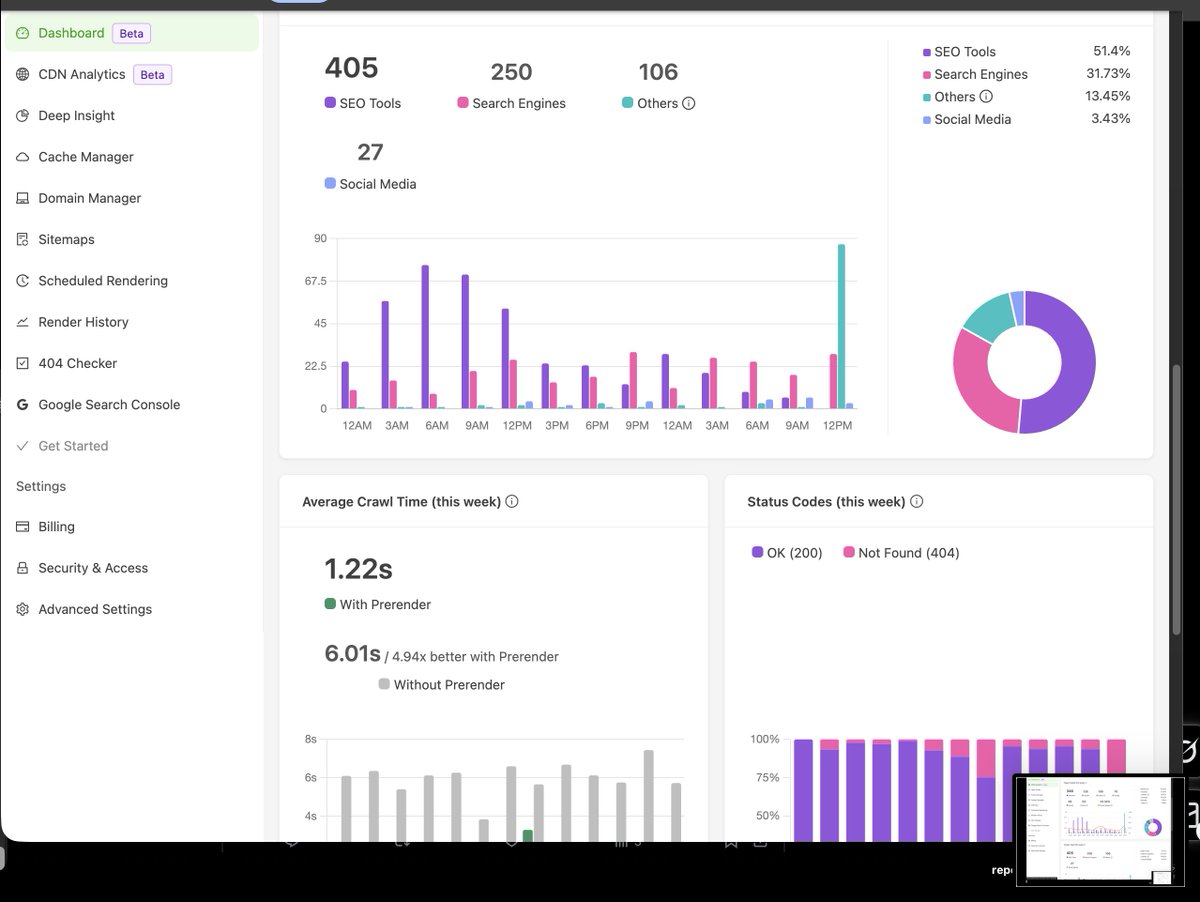Click the pink Search Engines donut segment
The image size is (1200, 902).
(975, 385)
